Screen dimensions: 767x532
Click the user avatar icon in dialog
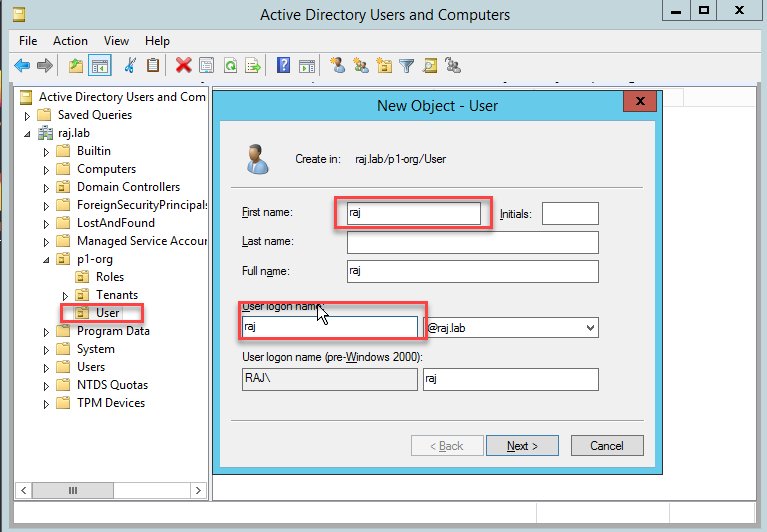point(257,159)
